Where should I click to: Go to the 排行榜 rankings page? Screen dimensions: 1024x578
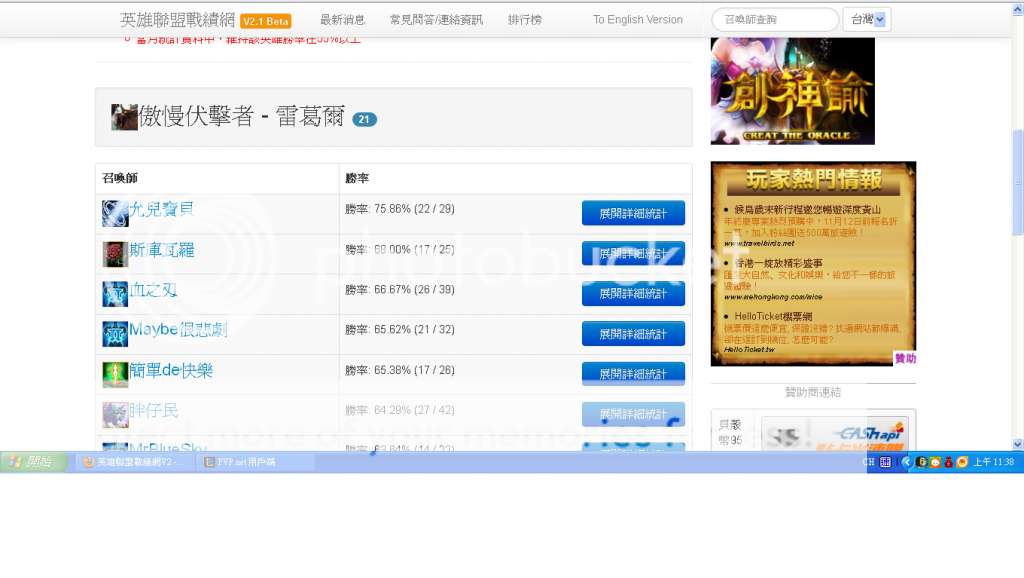click(x=525, y=20)
